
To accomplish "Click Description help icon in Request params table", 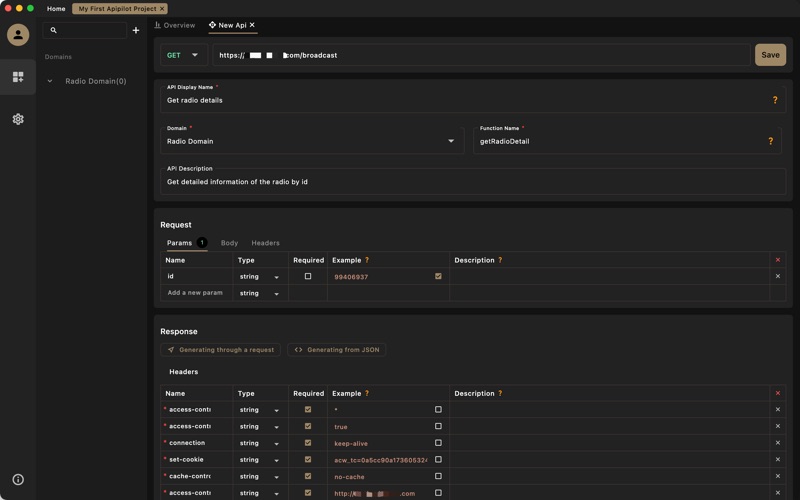I will pos(500,260).
